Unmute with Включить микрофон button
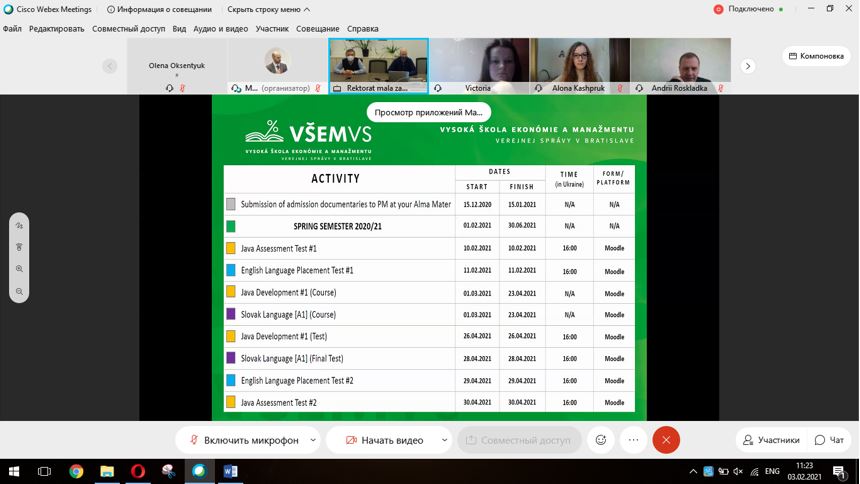Image resolution: width=860 pixels, height=484 pixels. [242, 440]
